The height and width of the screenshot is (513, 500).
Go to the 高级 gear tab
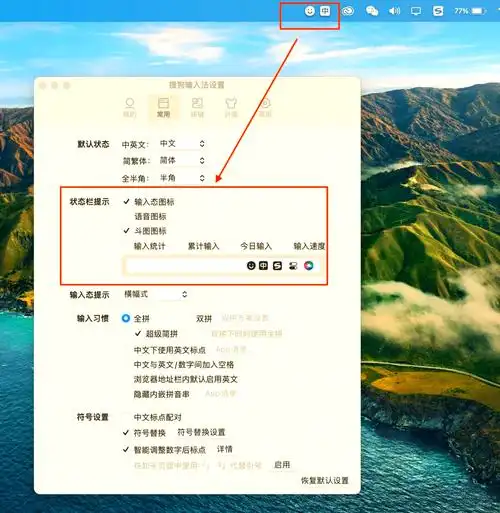(265, 108)
